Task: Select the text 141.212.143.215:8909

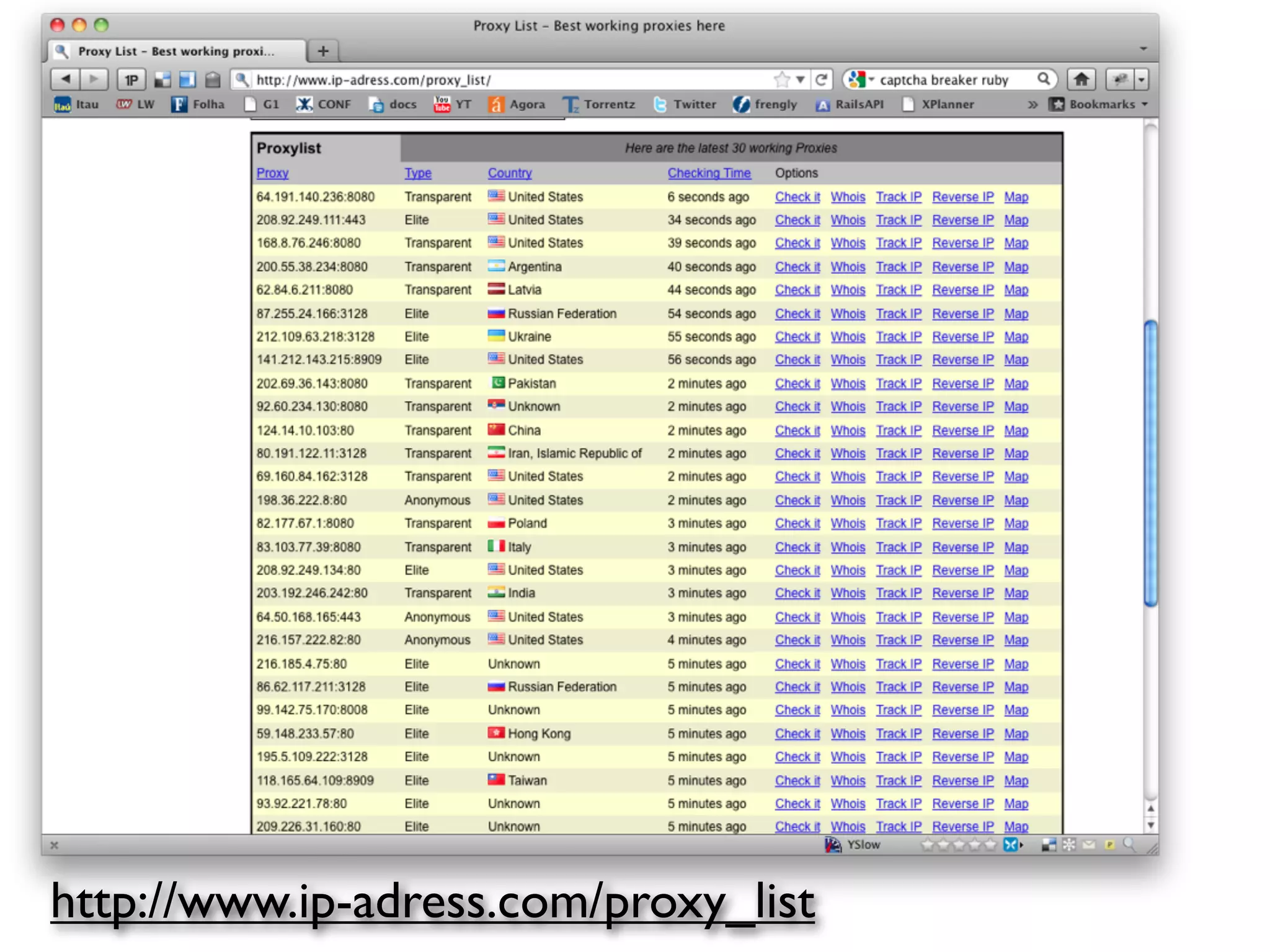Action: pyautogui.click(x=319, y=359)
